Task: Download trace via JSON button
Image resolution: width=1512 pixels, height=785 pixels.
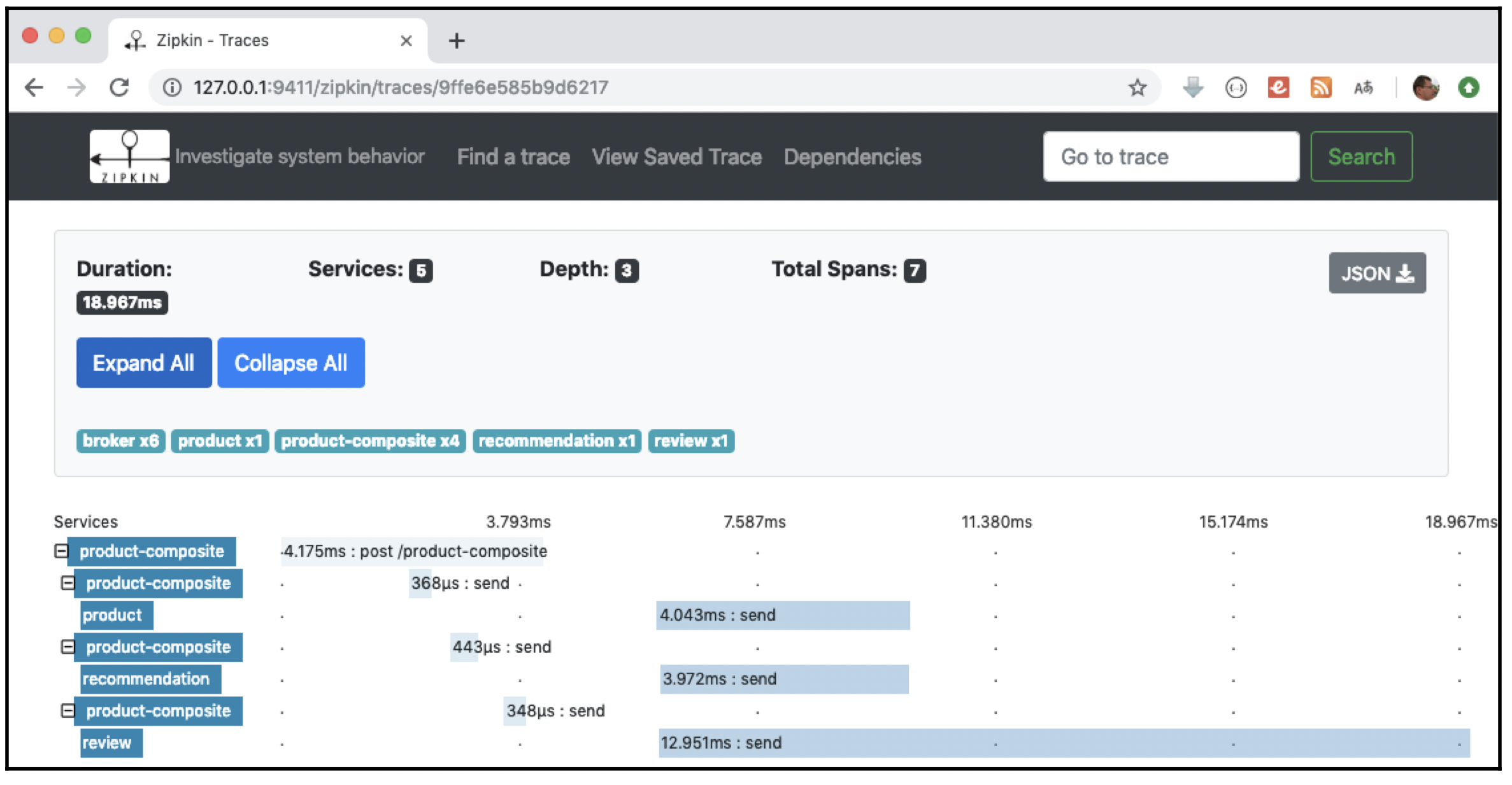Action: 1377,273
